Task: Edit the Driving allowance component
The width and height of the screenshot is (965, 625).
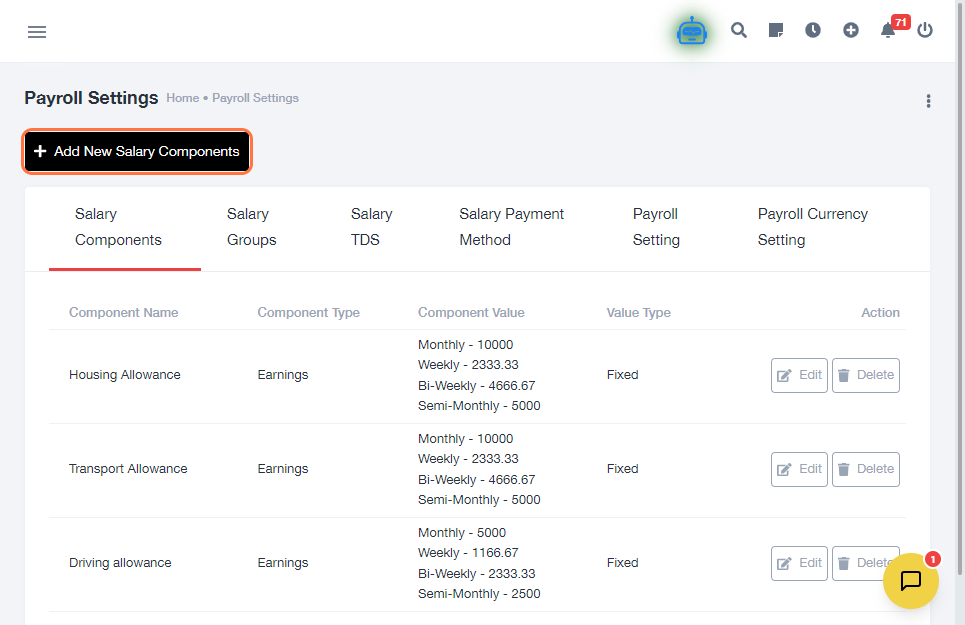Action: [x=799, y=563]
